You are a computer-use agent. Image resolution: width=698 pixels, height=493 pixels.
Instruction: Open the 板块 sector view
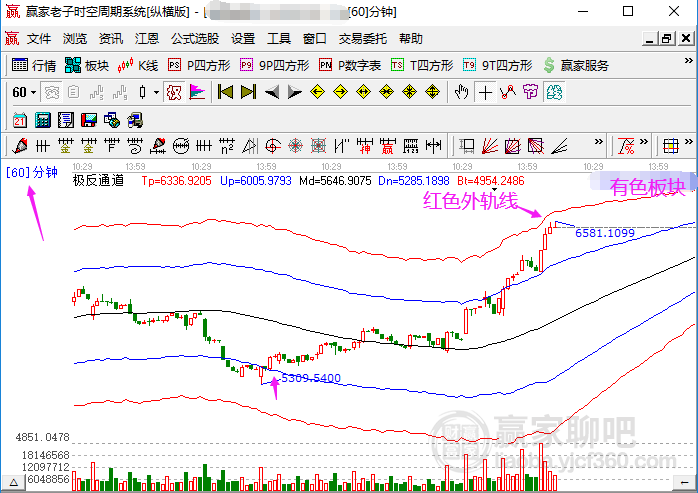pos(87,65)
